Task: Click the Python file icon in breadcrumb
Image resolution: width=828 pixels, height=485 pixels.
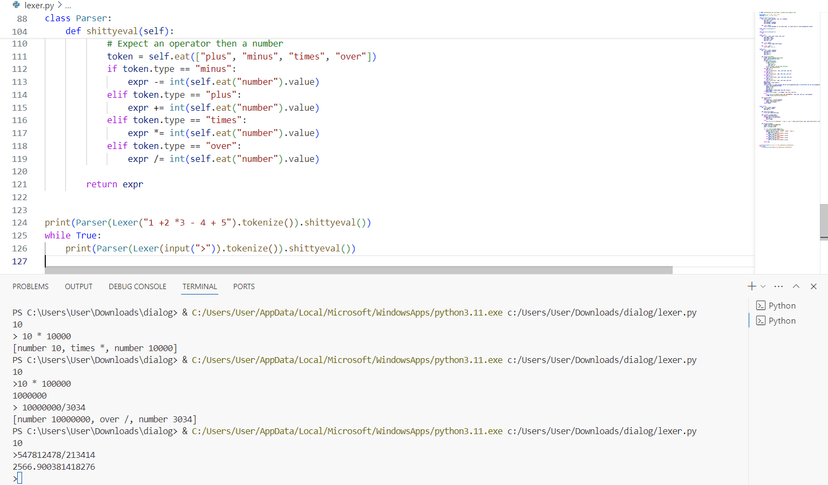Action: (x=16, y=5)
